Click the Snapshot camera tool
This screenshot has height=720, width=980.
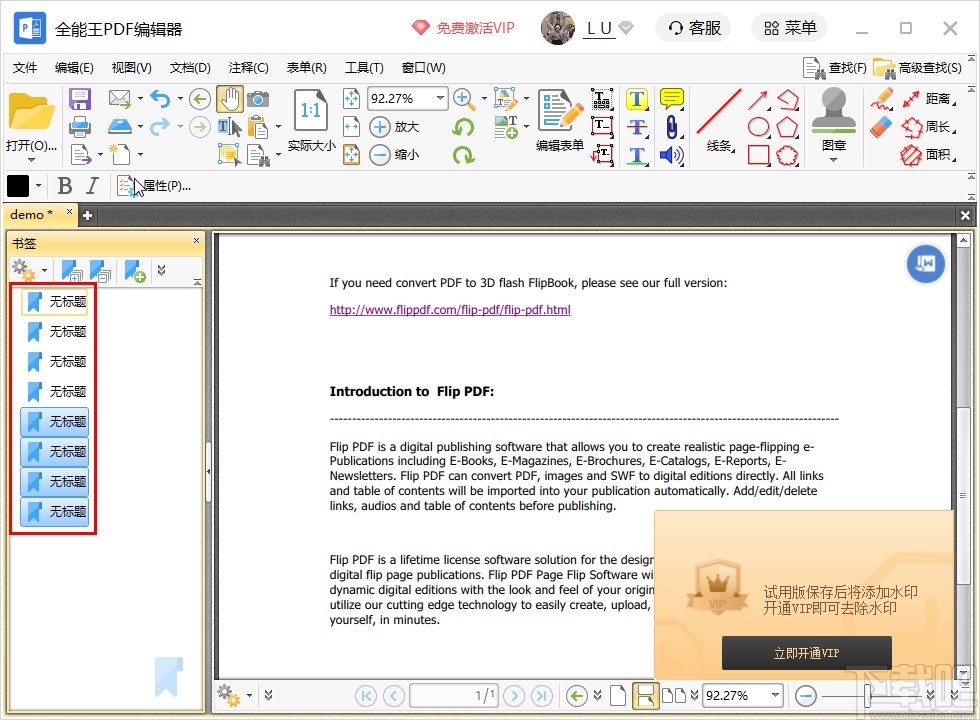click(x=258, y=99)
